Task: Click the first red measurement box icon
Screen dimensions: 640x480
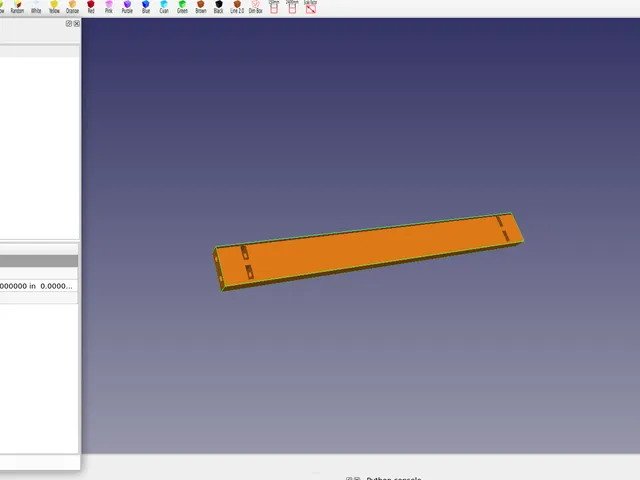Action: [274, 7]
